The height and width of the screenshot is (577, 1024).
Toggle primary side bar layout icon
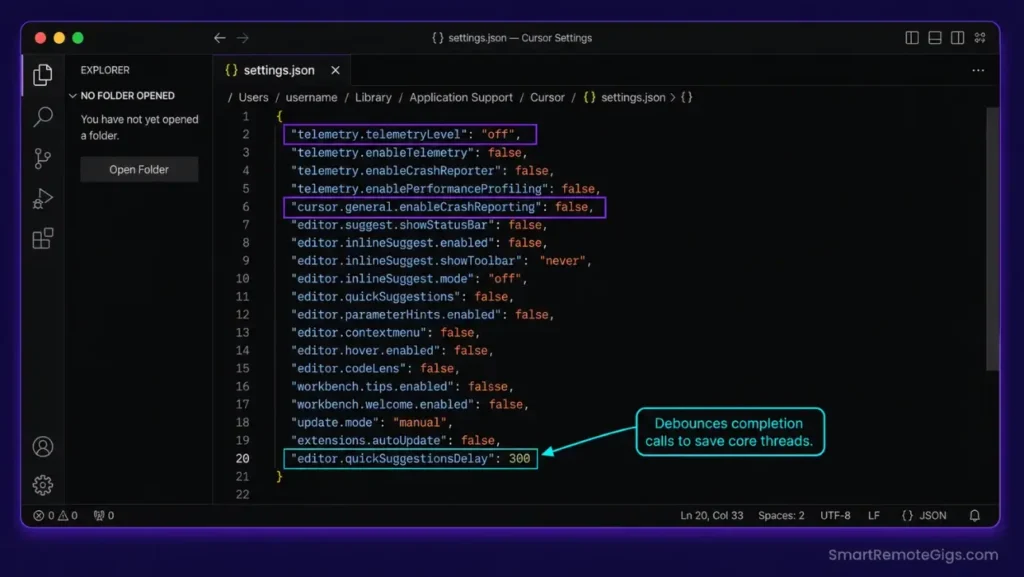click(x=912, y=38)
